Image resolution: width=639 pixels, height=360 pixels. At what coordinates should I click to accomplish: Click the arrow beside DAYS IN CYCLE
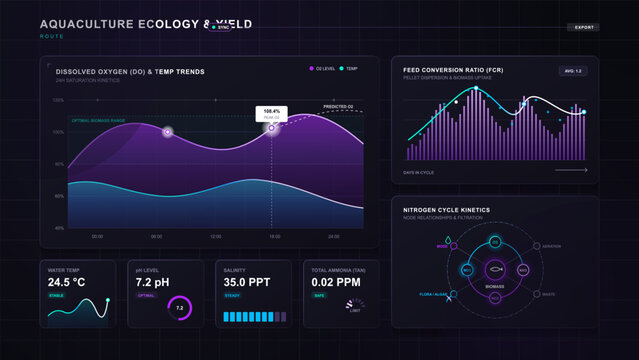pos(571,170)
